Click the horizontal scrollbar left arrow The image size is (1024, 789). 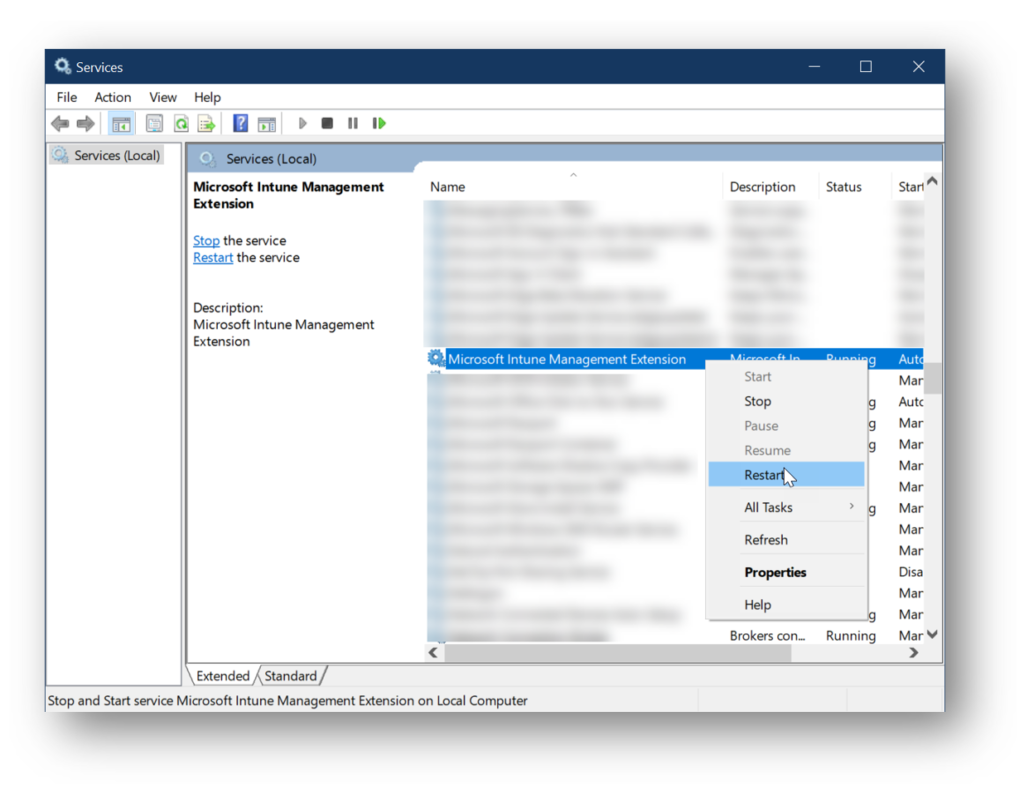pos(433,652)
